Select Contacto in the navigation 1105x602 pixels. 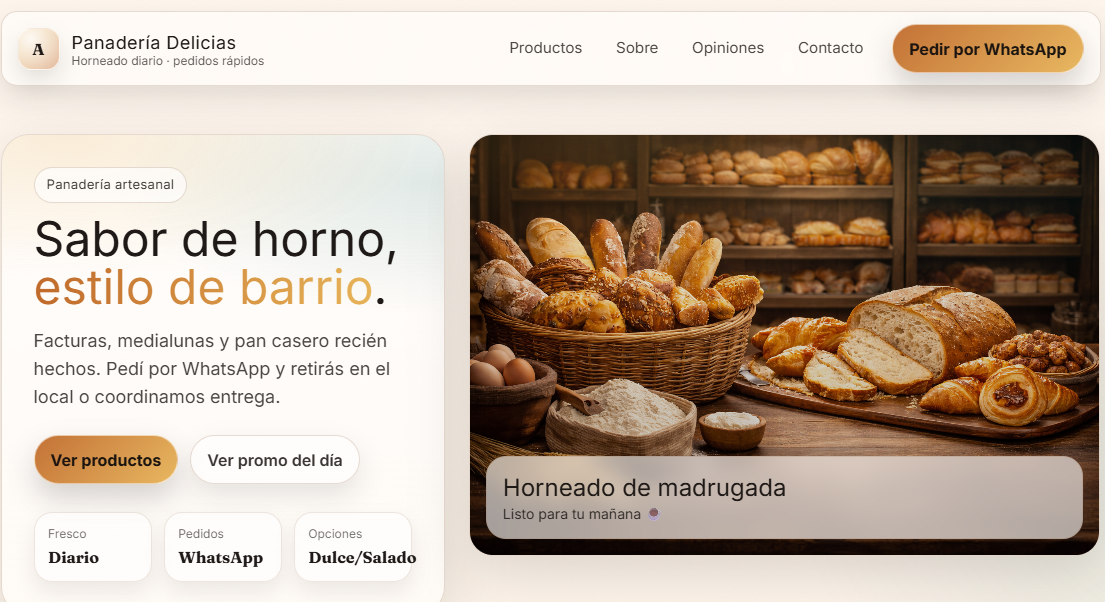point(830,48)
